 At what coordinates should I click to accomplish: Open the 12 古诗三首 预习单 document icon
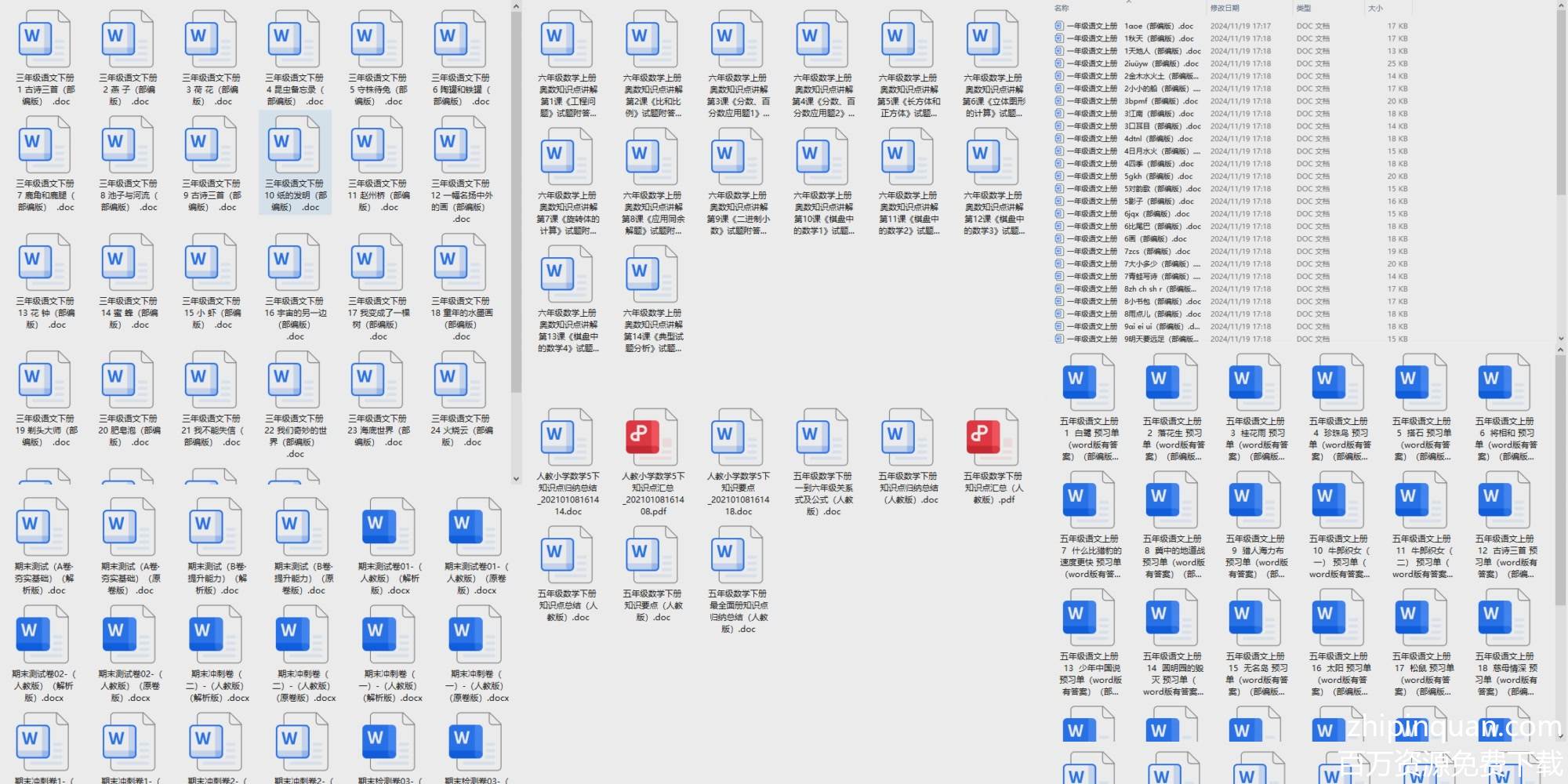(1504, 500)
